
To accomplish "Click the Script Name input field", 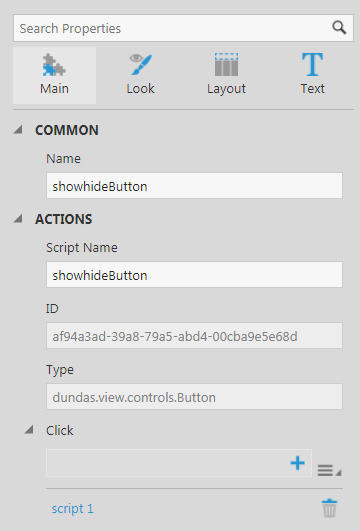I will click(x=194, y=275).
